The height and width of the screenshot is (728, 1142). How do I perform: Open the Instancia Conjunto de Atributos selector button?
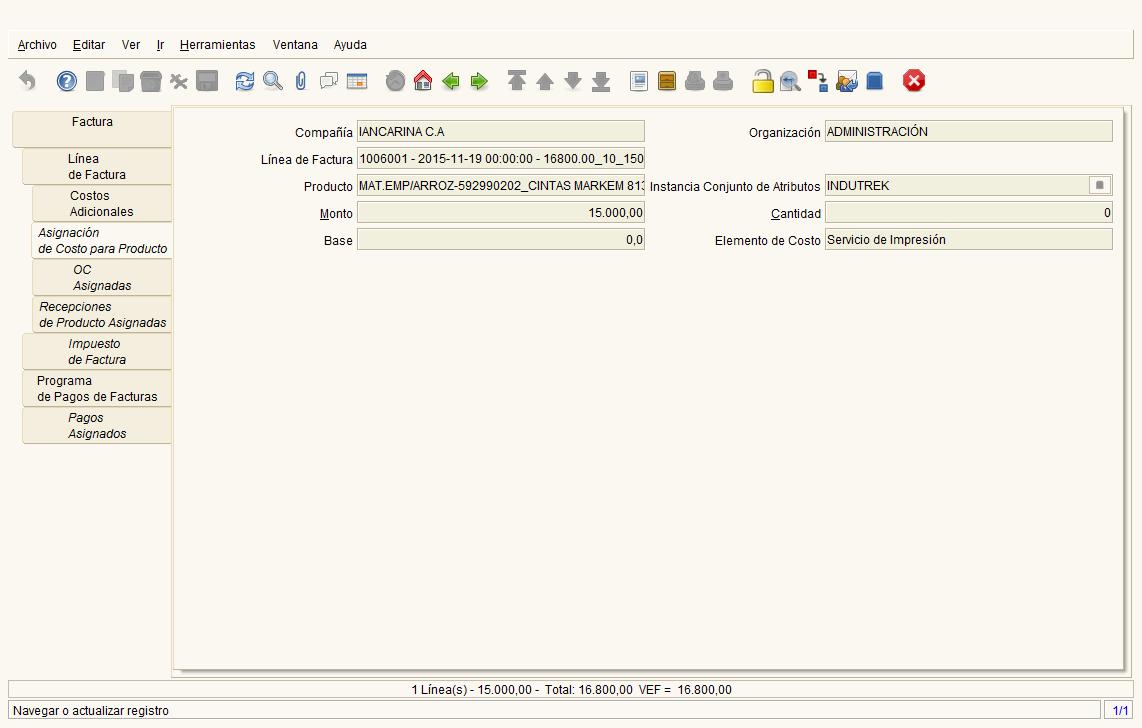coord(1100,185)
